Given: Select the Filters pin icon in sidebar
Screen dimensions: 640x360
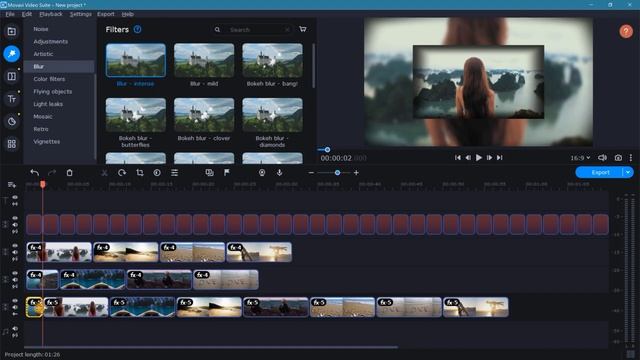Looking at the screenshot, I should point(11,54).
